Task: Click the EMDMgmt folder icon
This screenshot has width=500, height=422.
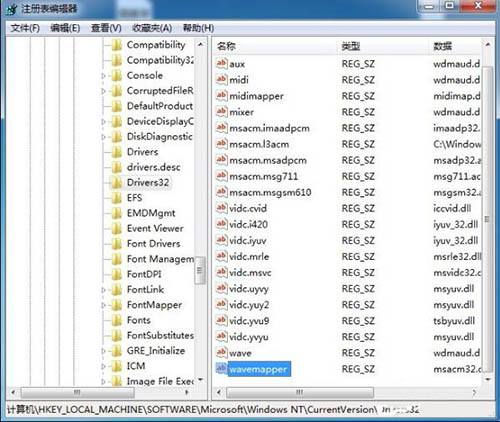Action: (117, 213)
